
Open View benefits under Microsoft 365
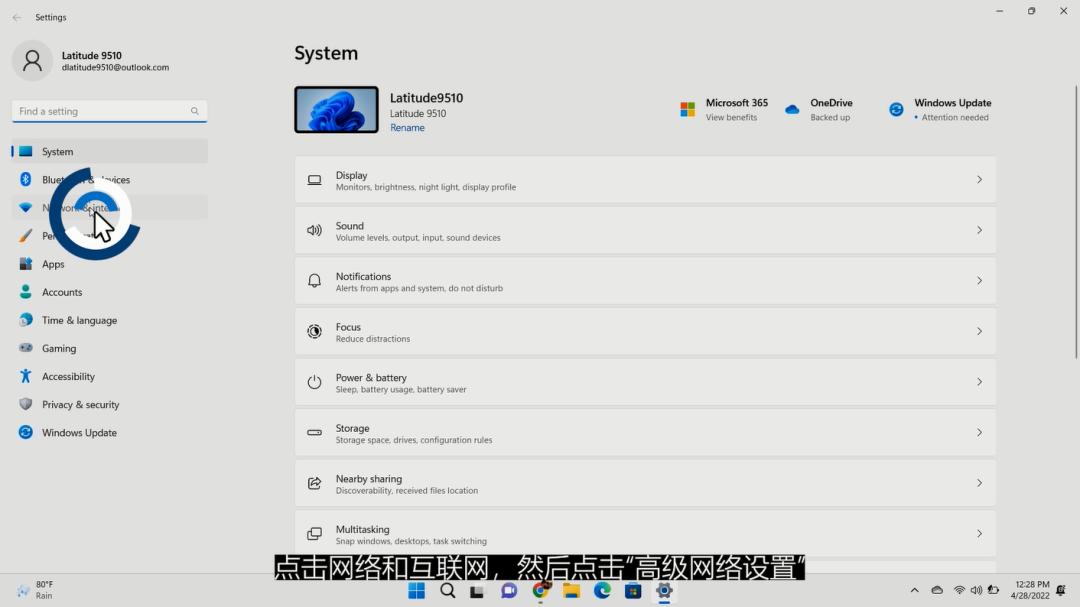pyautogui.click(x=737, y=116)
